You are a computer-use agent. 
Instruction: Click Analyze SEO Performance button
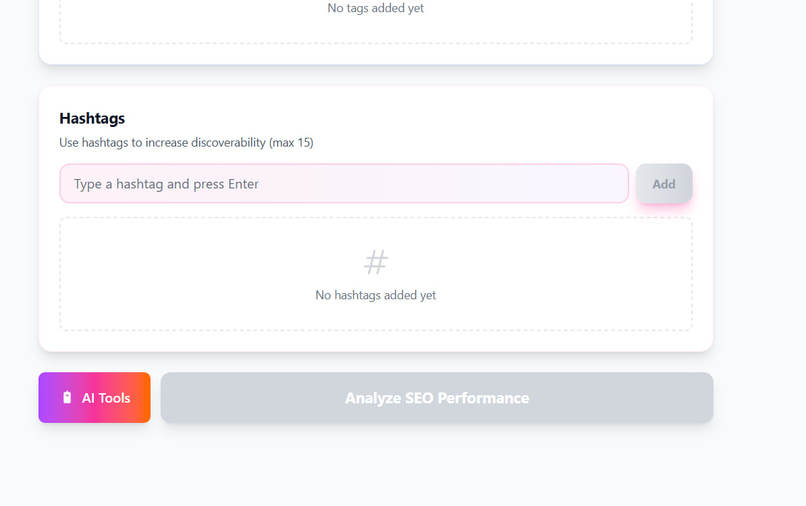pos(437,397)
